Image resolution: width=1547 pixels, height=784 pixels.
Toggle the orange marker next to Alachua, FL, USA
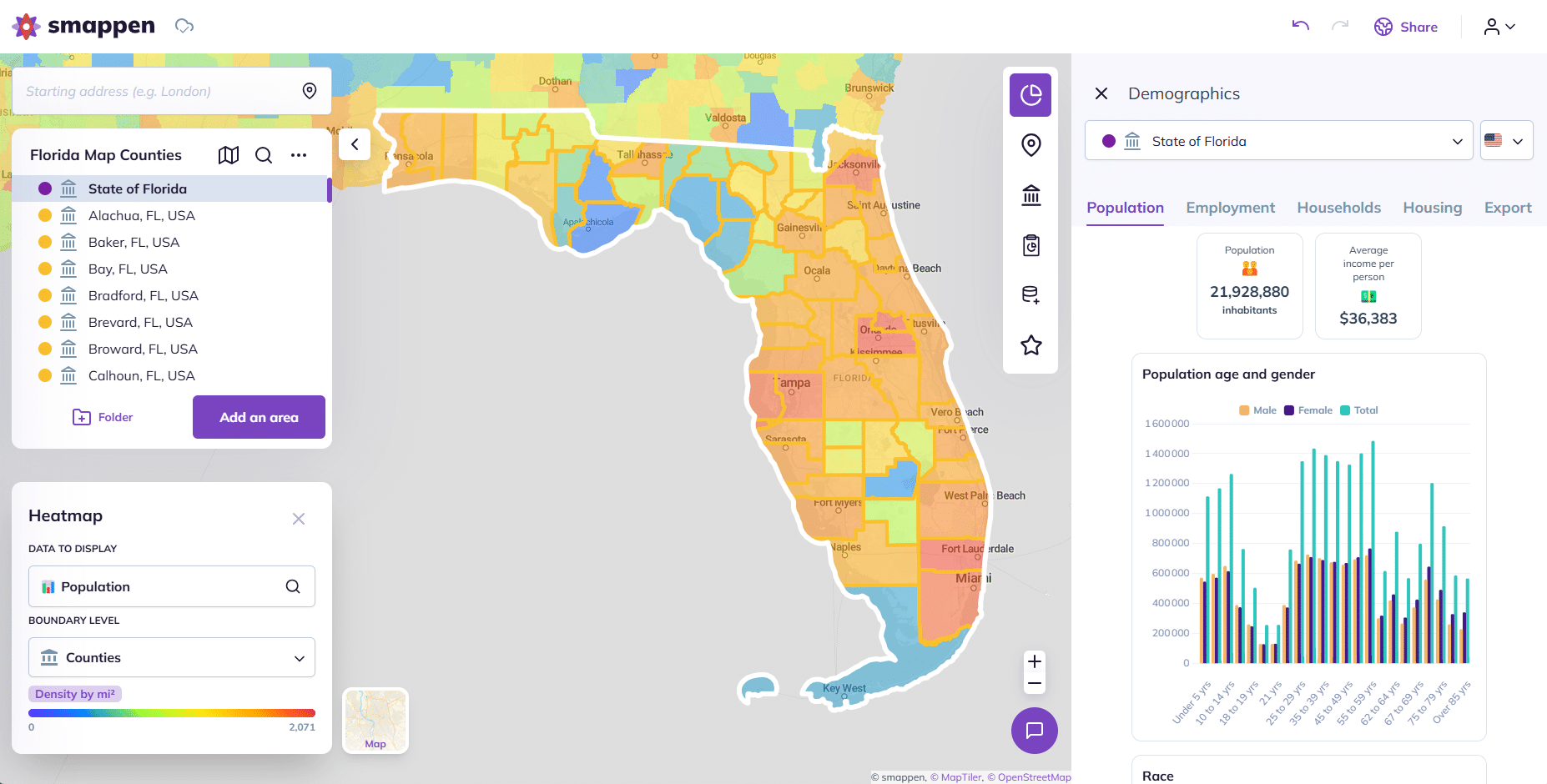[x=46, y=215]
